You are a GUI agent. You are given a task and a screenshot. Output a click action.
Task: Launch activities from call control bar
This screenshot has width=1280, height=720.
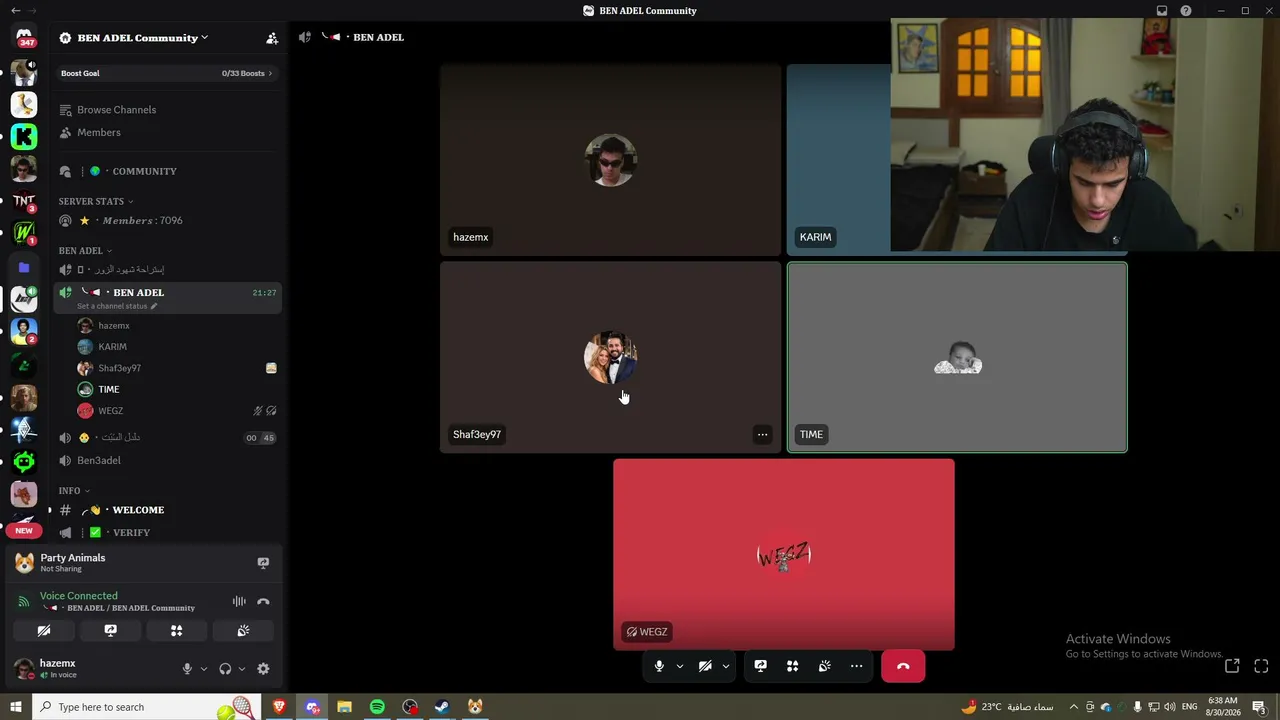(793, 666)
